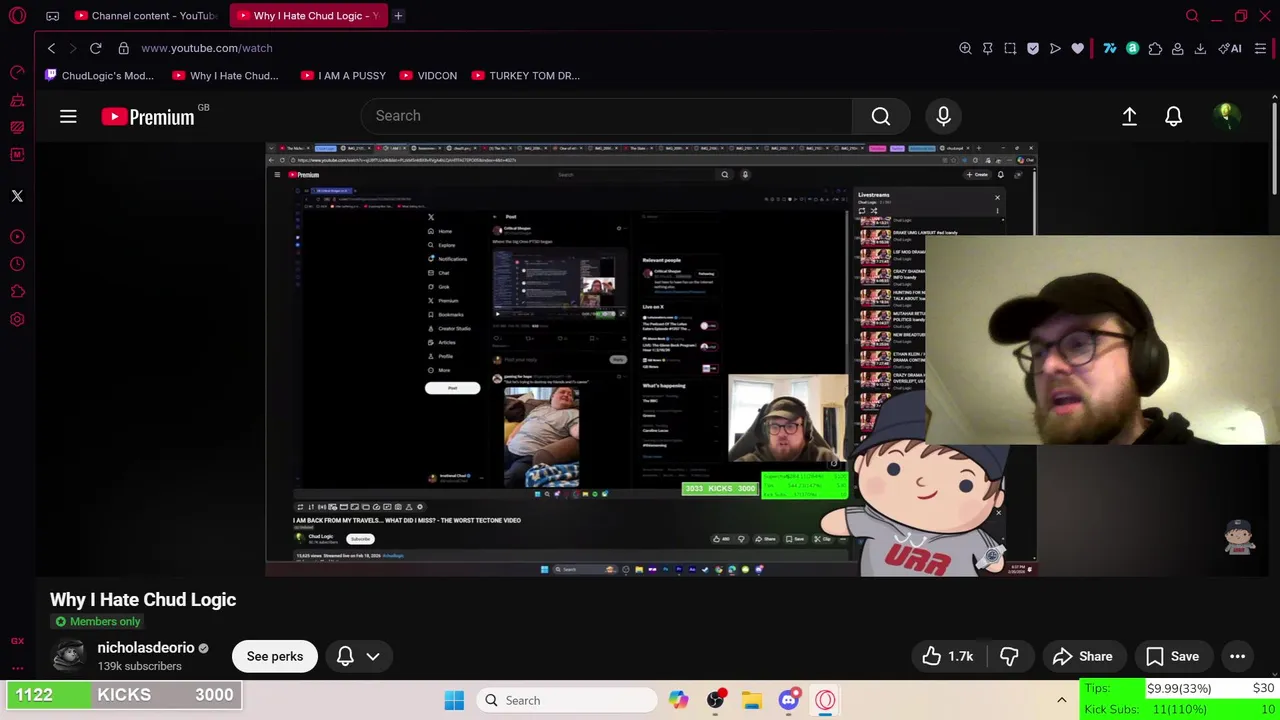Open the upload/create button
Image resolution: width=1280 pixels, height=720 pixels.
coord(1129,117)
